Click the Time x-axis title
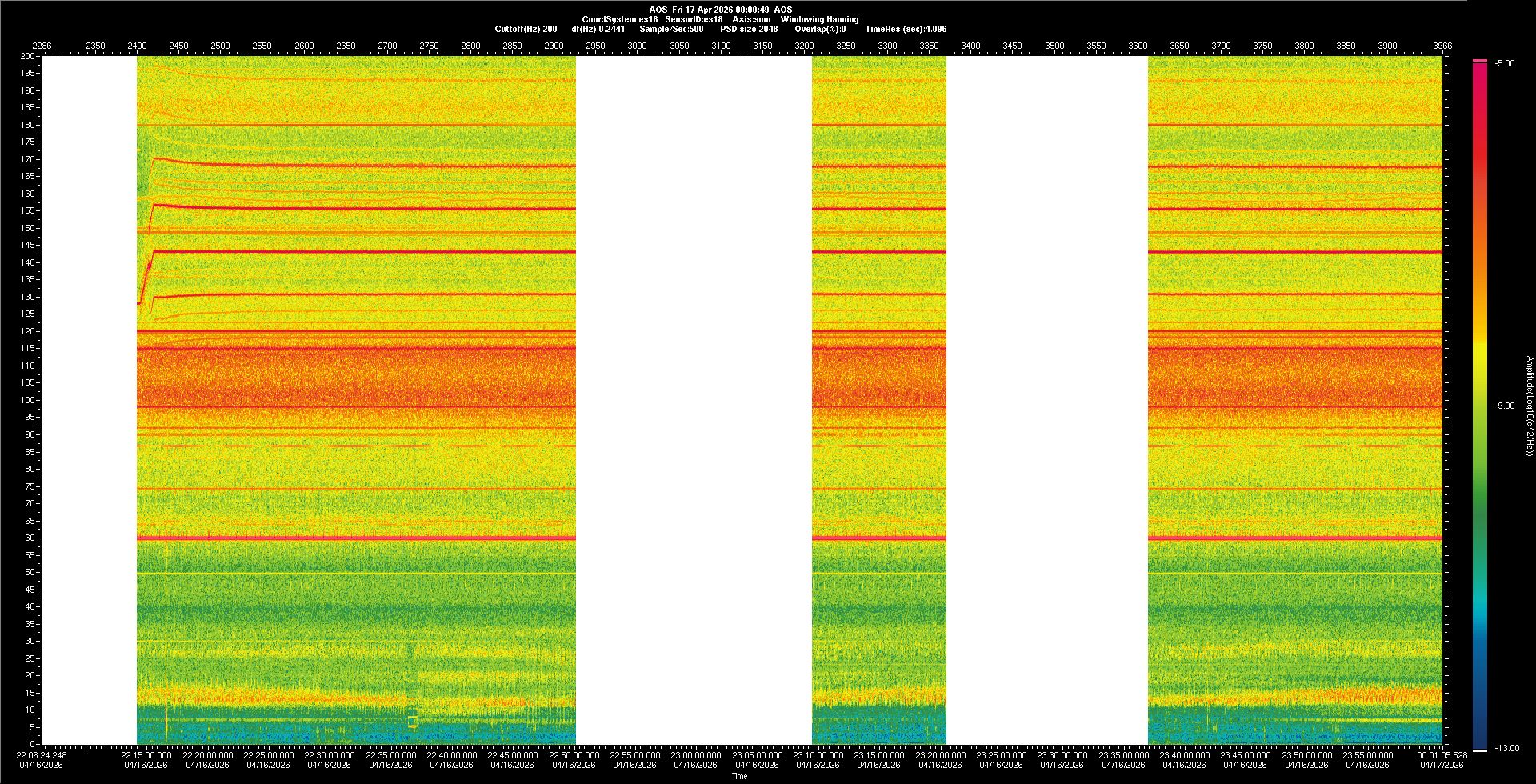Screen dimensions: 1536x784 tap(739, 776)
